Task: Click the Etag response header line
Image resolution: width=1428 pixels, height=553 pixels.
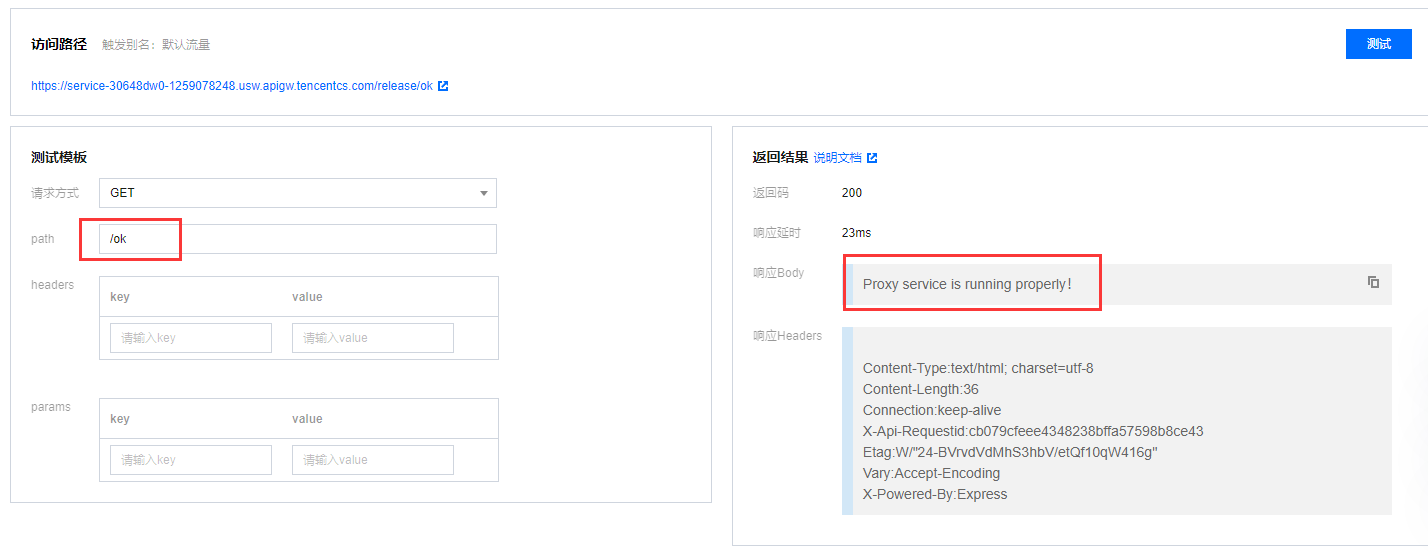Action: pyautogui.click(x=1010, y=452)
